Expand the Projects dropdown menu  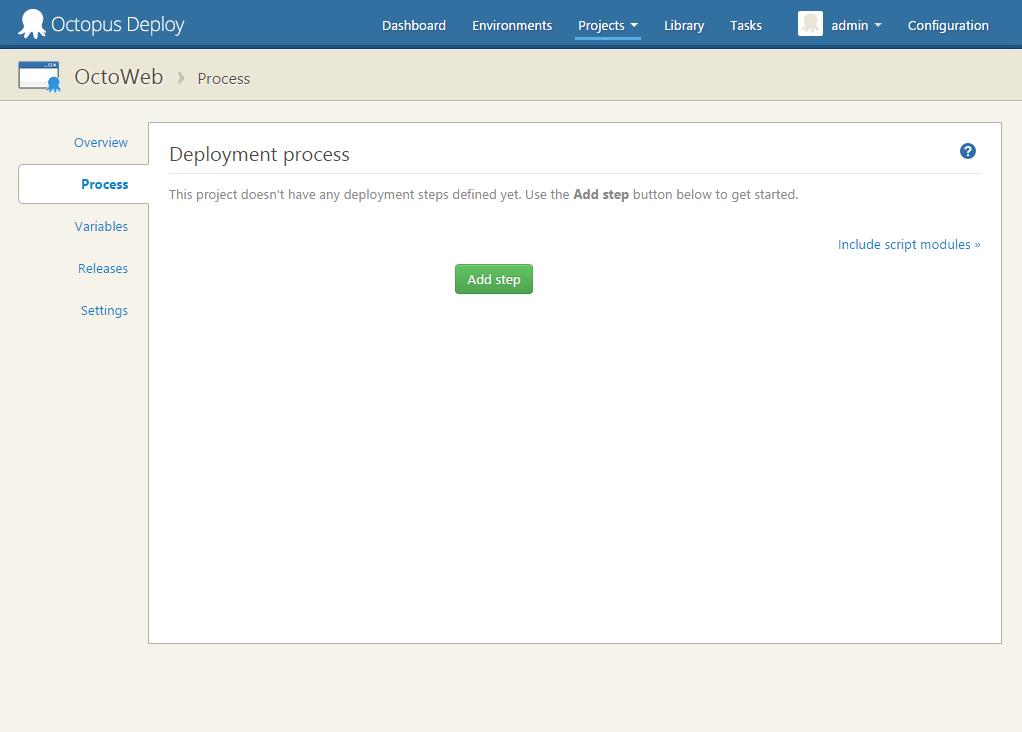(607, 25)
